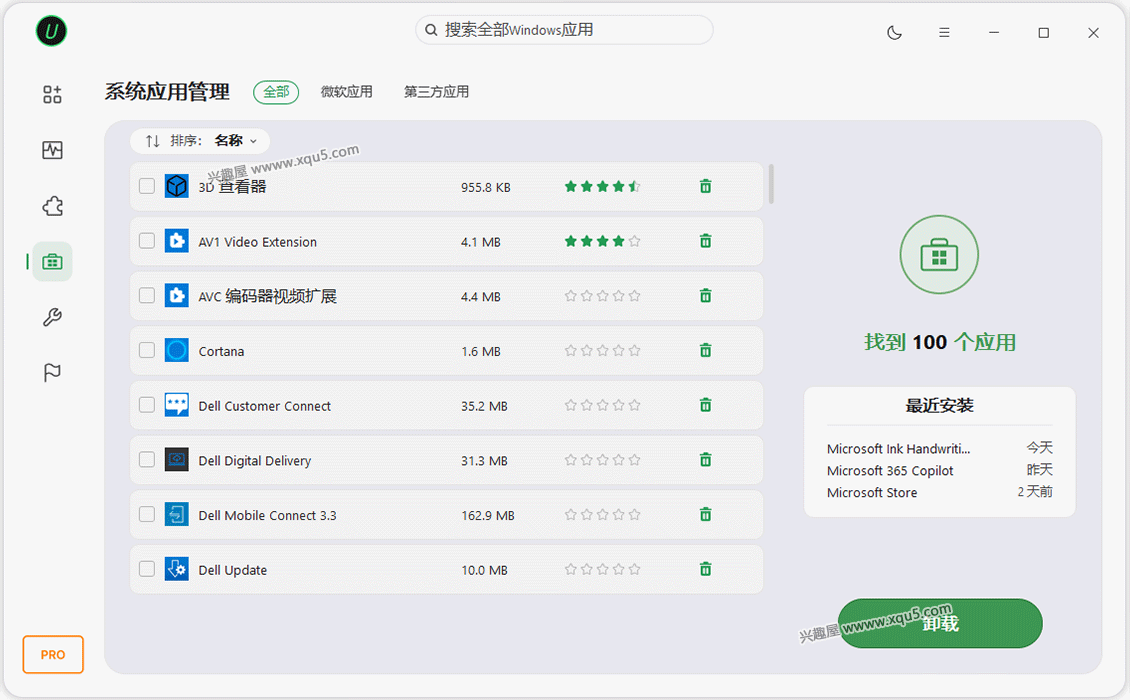Click trash icon for AV1 Video Extension

(x=706, y=242)
